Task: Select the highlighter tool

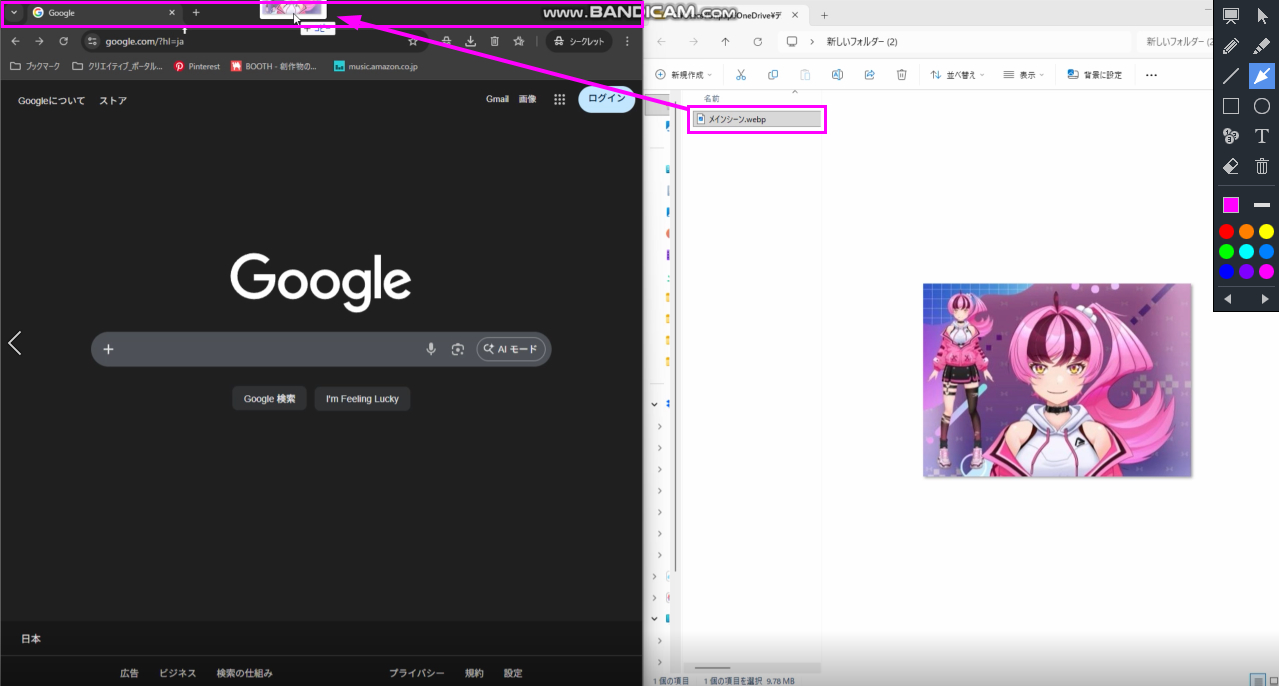Action: click(1262, 46)
